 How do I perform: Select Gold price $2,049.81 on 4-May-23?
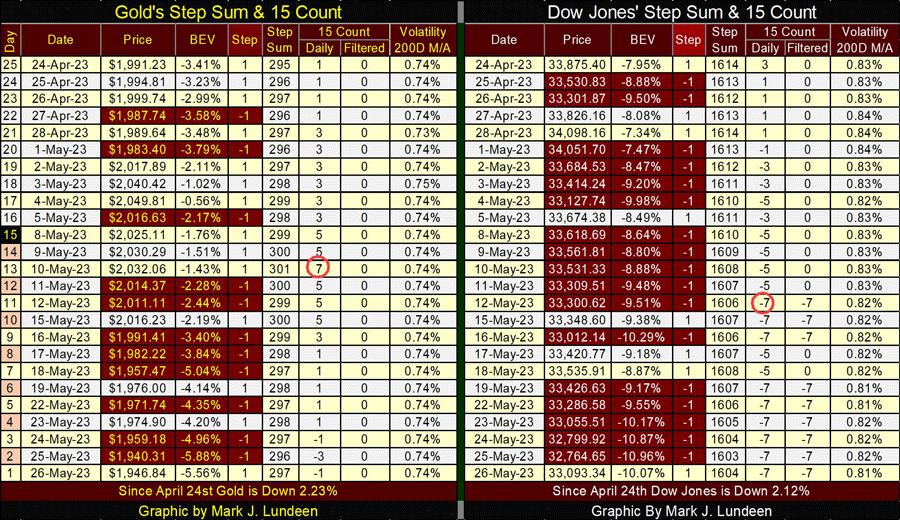pos(138,201)
